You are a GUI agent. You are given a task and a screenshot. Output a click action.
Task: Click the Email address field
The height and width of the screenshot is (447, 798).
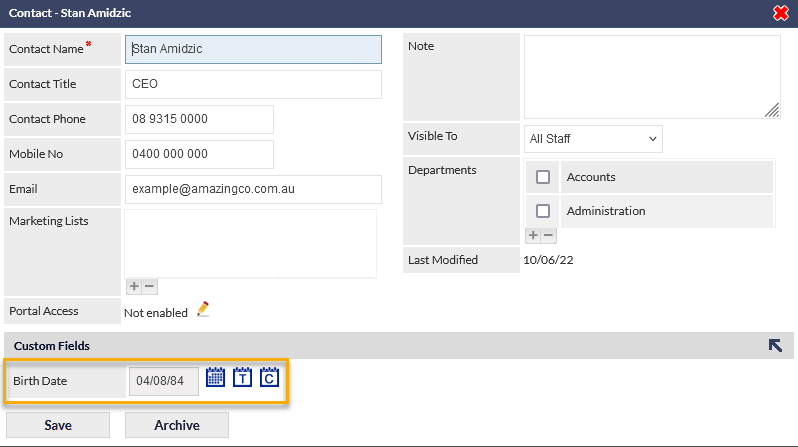pos(253,189)
